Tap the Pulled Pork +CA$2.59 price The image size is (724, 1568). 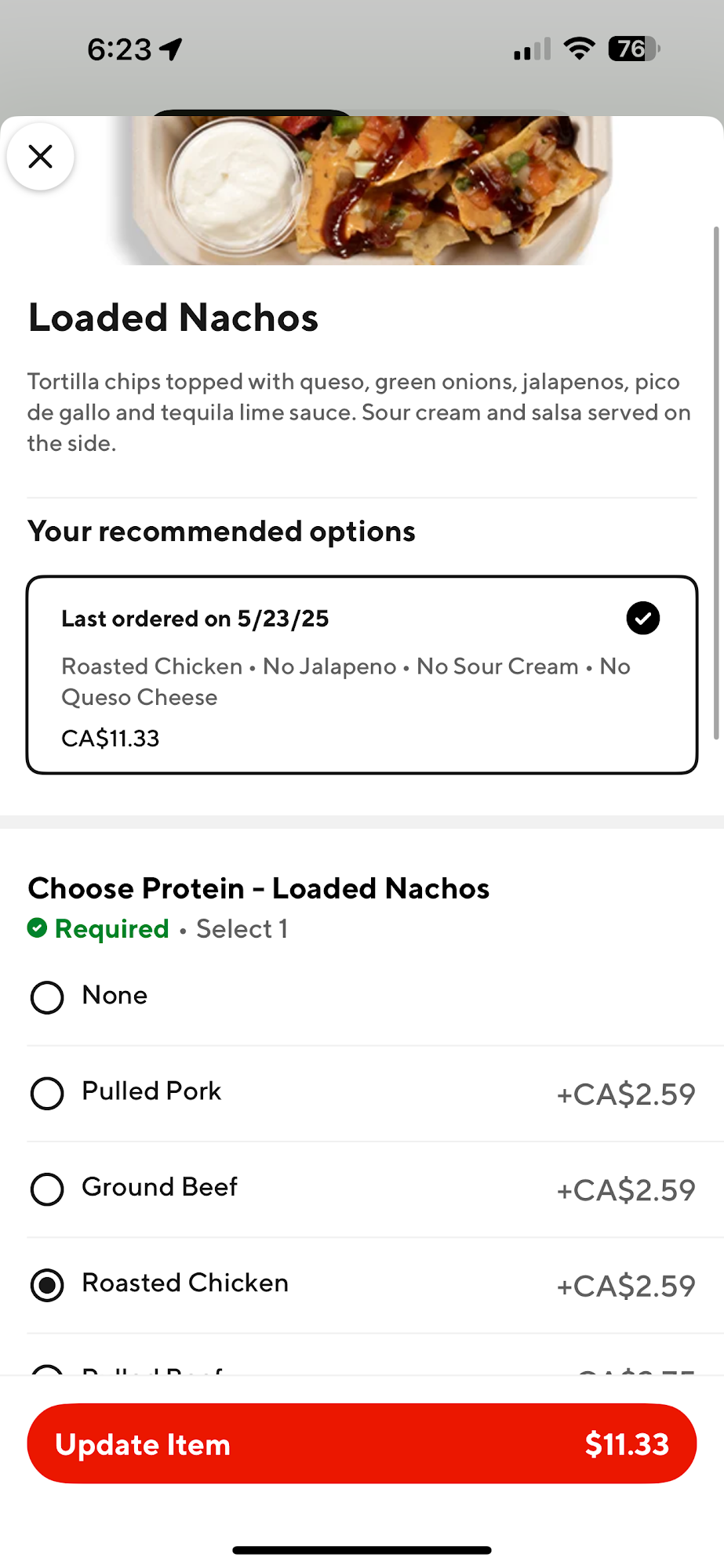click(x=626, y=1094)
